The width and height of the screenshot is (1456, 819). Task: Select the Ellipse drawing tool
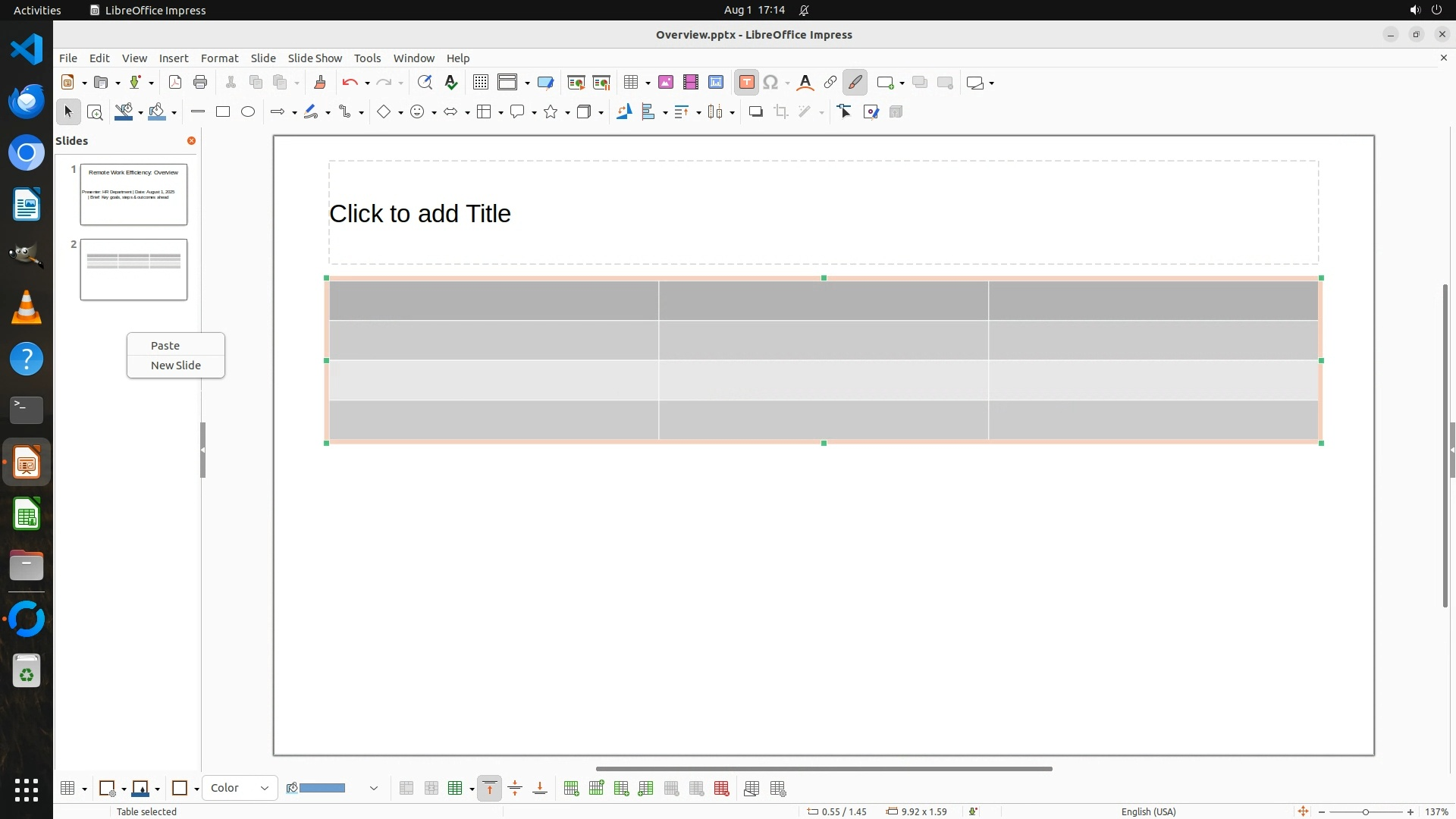pyautogui.click(x=248, y=112)
